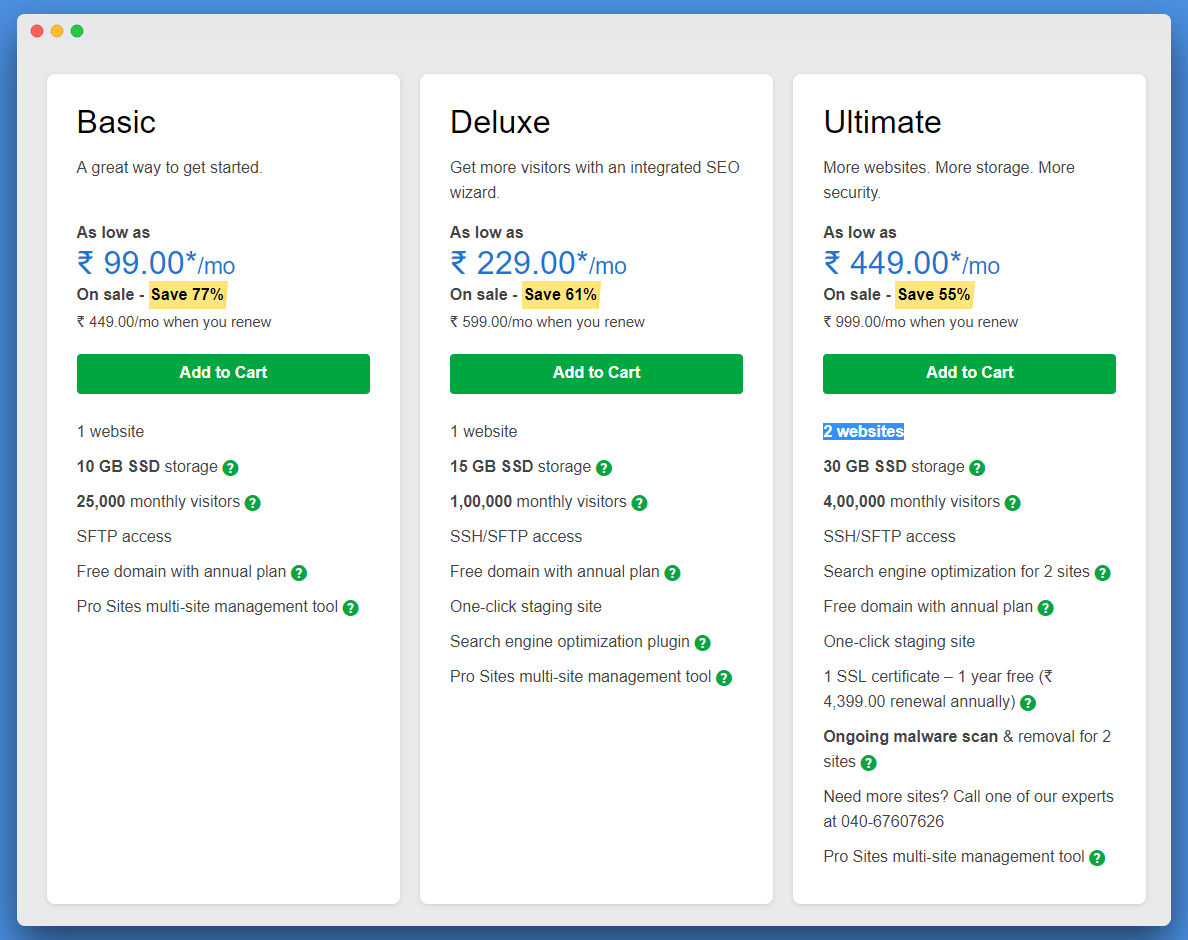The width and height of the screenshot is (1188, 940).
Task: Click help beside Deluxe's free domain offer
Action: [672, 572]
